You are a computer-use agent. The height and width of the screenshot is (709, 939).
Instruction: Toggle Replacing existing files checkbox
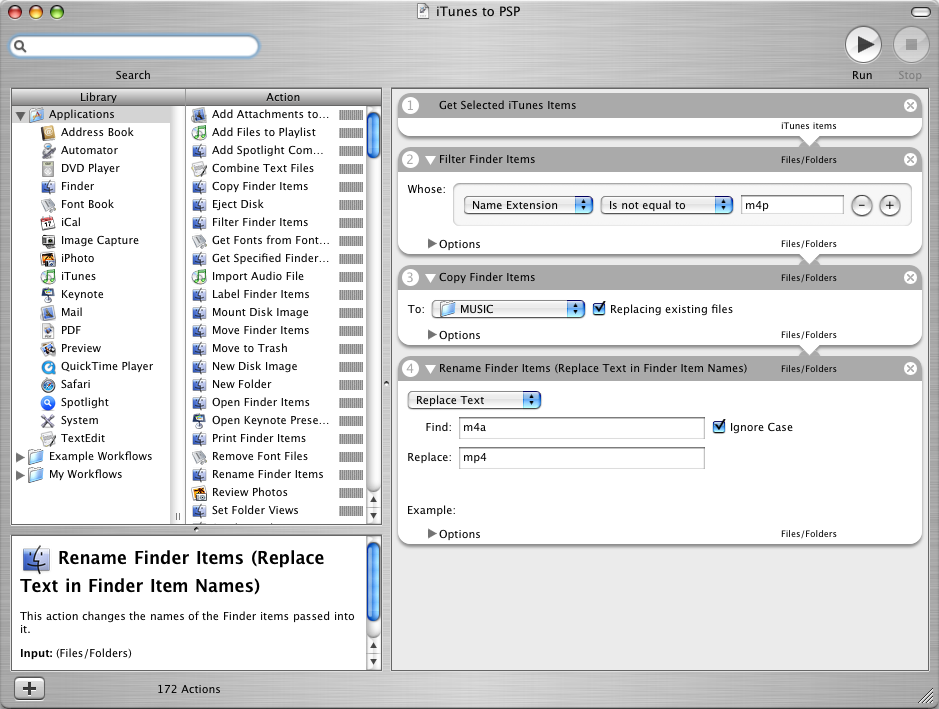599,308
